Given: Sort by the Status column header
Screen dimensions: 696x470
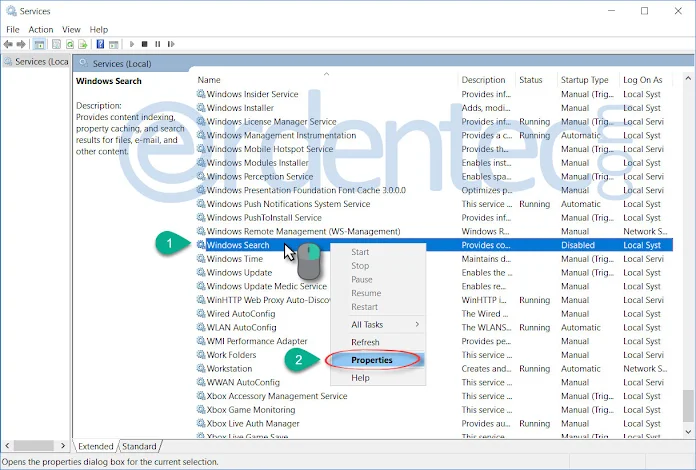Looking at the screenshot, I should click(x=536, y=80).
